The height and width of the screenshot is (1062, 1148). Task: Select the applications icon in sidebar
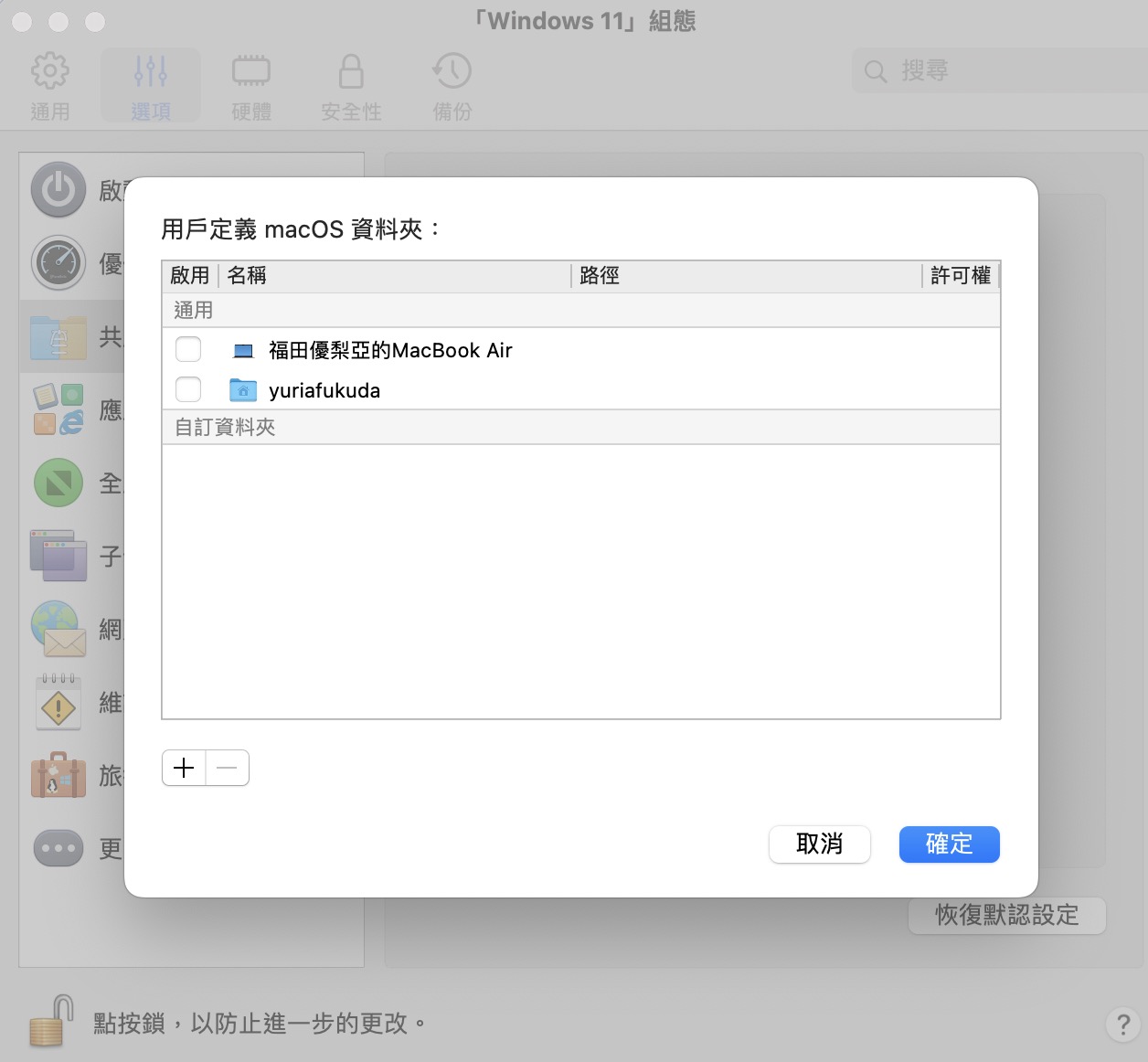coord(58,409)
